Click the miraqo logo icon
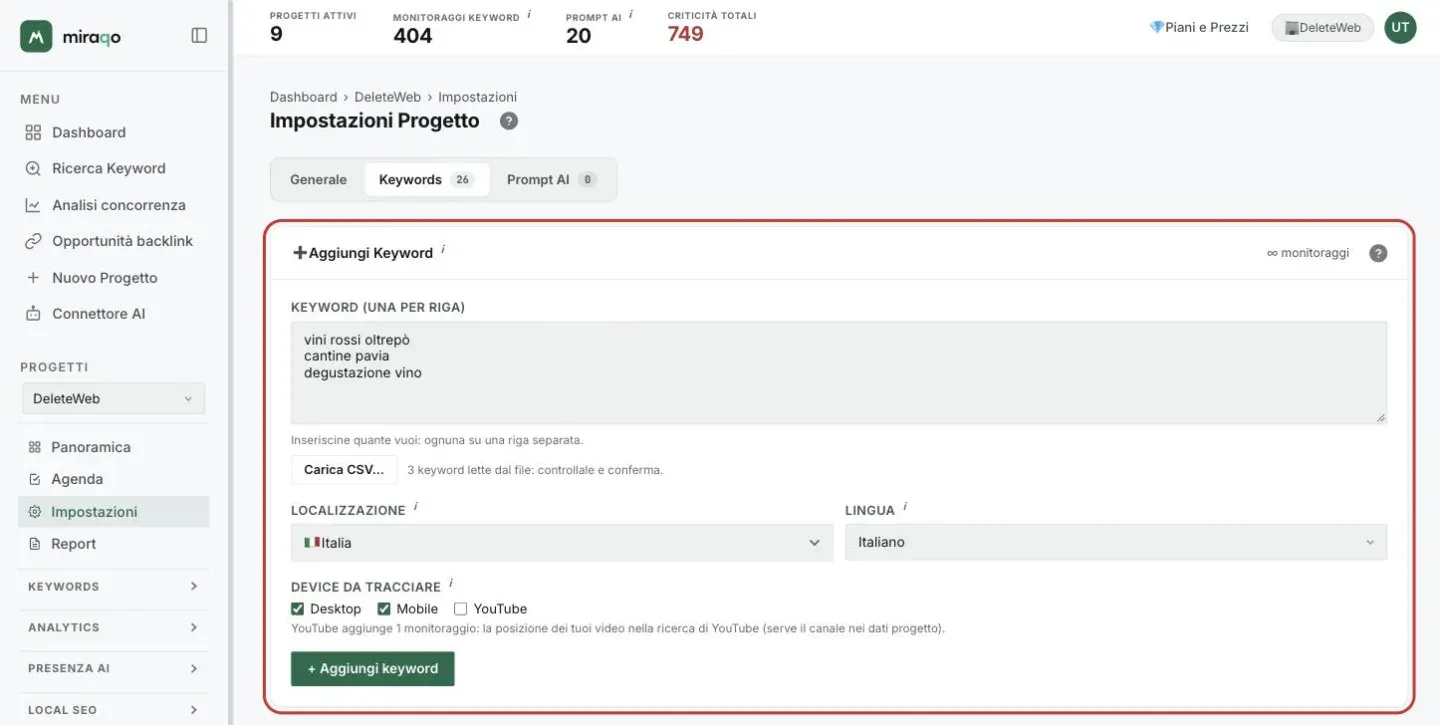1440x725 pixels. [x=36, y=36]
